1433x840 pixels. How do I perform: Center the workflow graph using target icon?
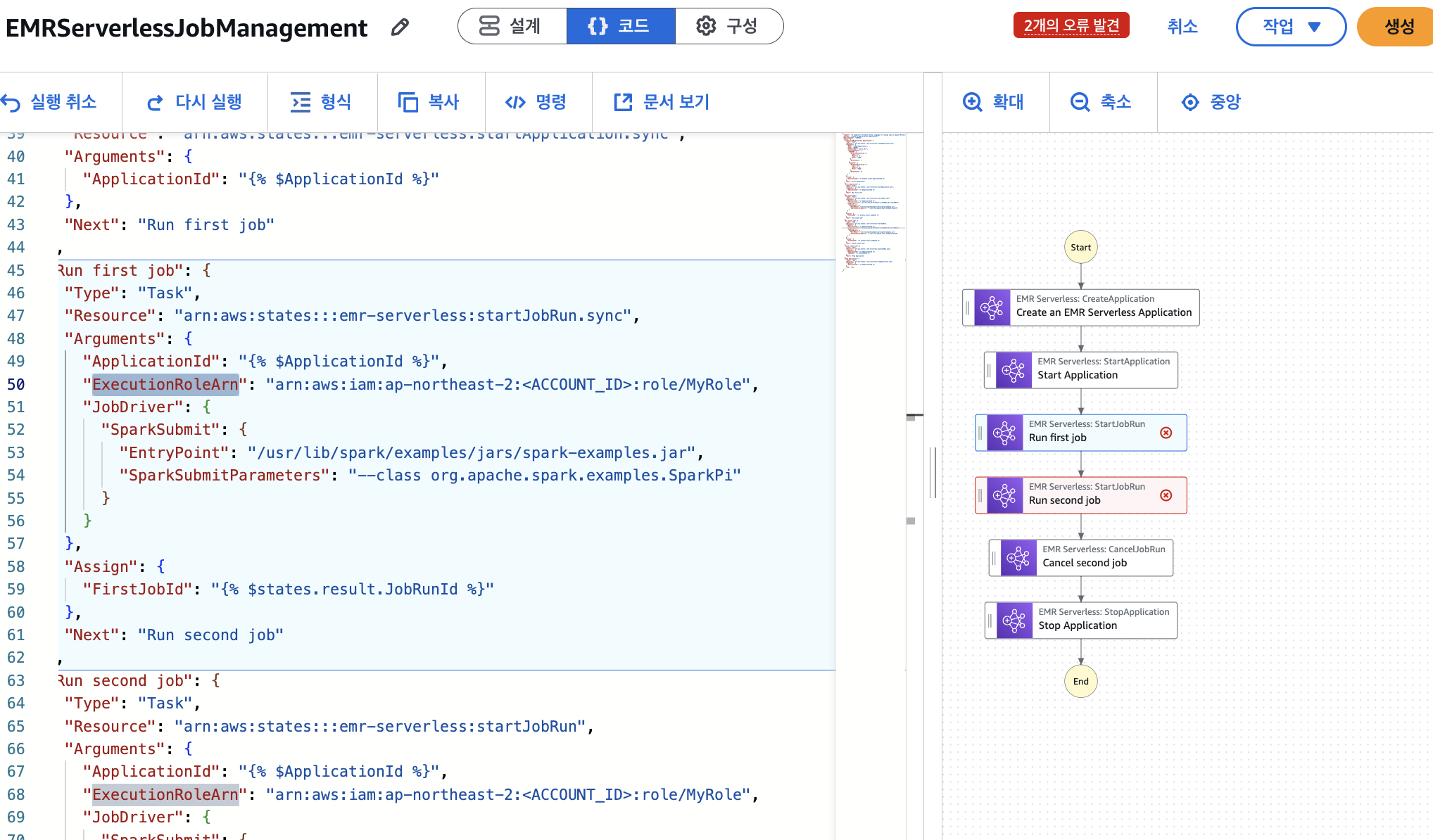[x=1189, y=102]
